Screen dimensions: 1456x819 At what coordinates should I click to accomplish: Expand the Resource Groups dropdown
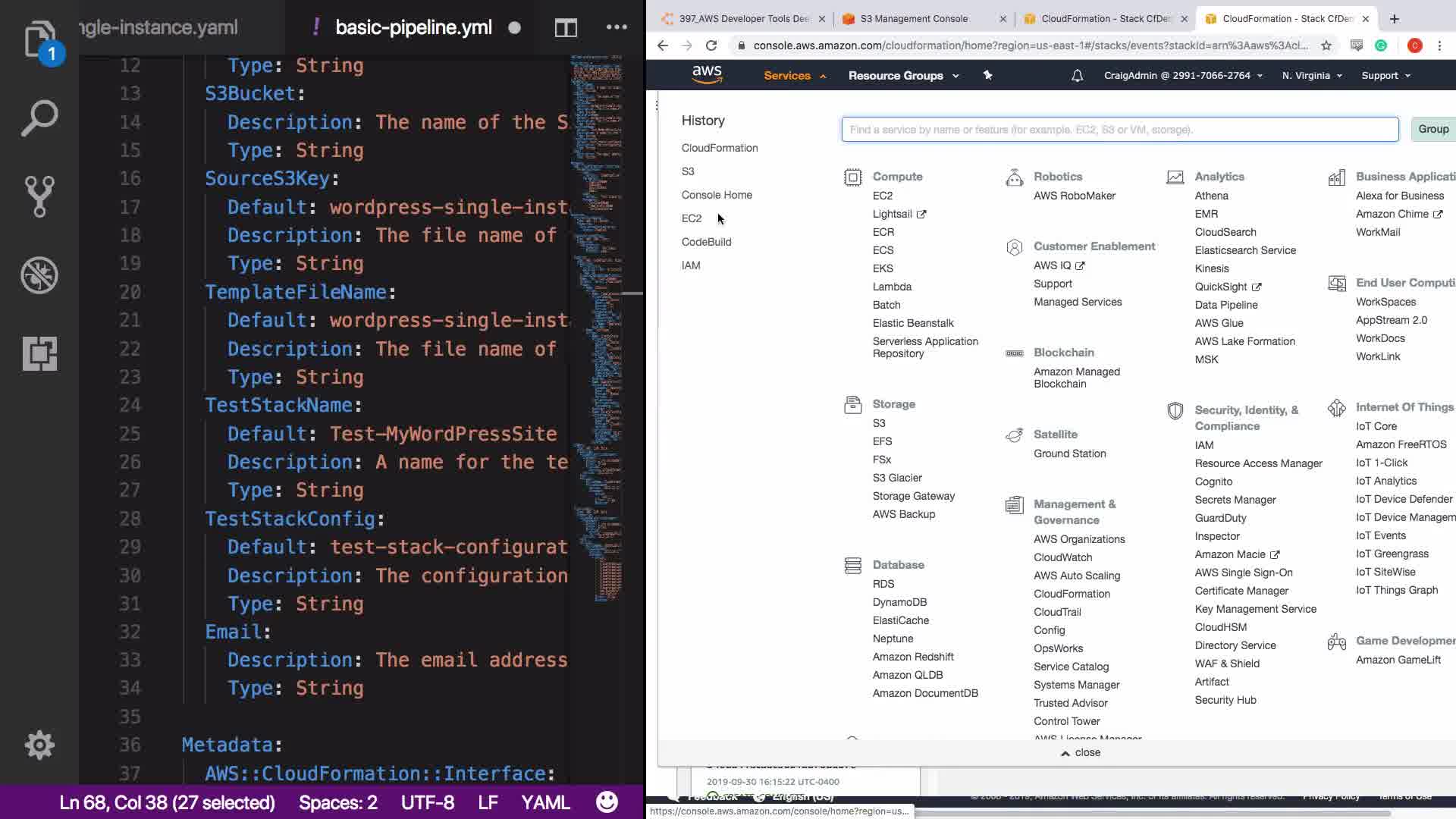[x=903, y=76]
